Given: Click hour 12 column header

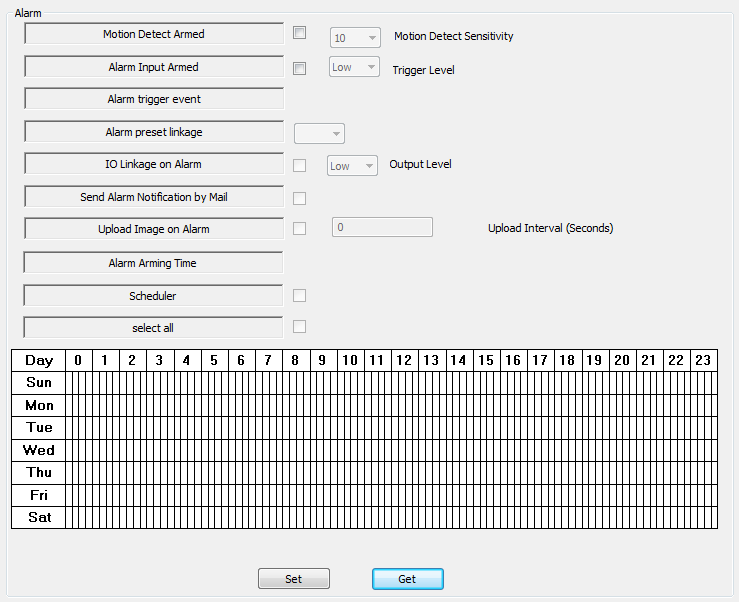Looking at the screenshot, I should (x=405, y=361).
